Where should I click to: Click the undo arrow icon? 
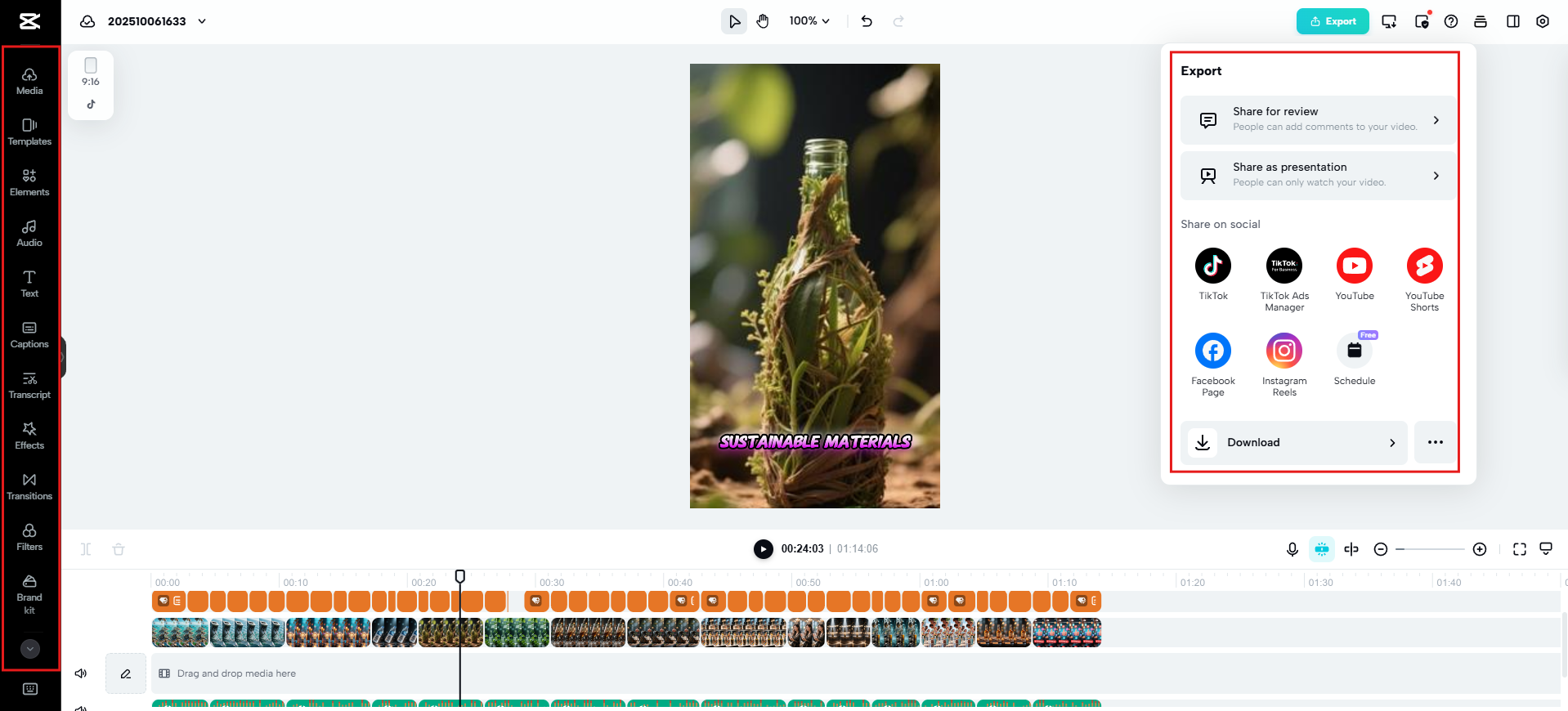point(867,21)
